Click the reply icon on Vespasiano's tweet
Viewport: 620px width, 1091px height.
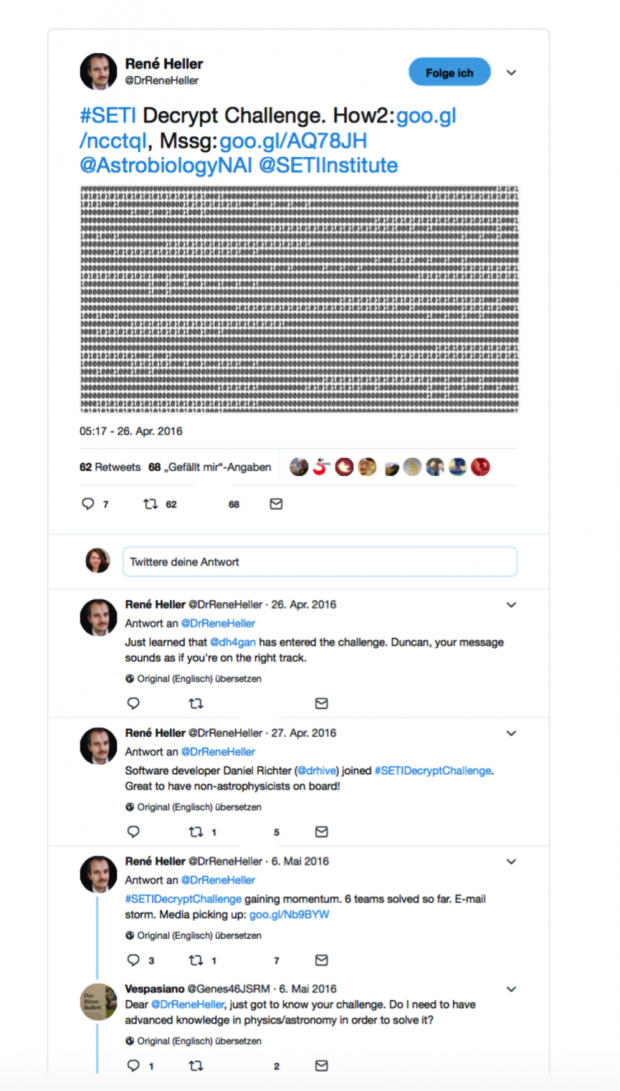click(x=132, y=1066)
